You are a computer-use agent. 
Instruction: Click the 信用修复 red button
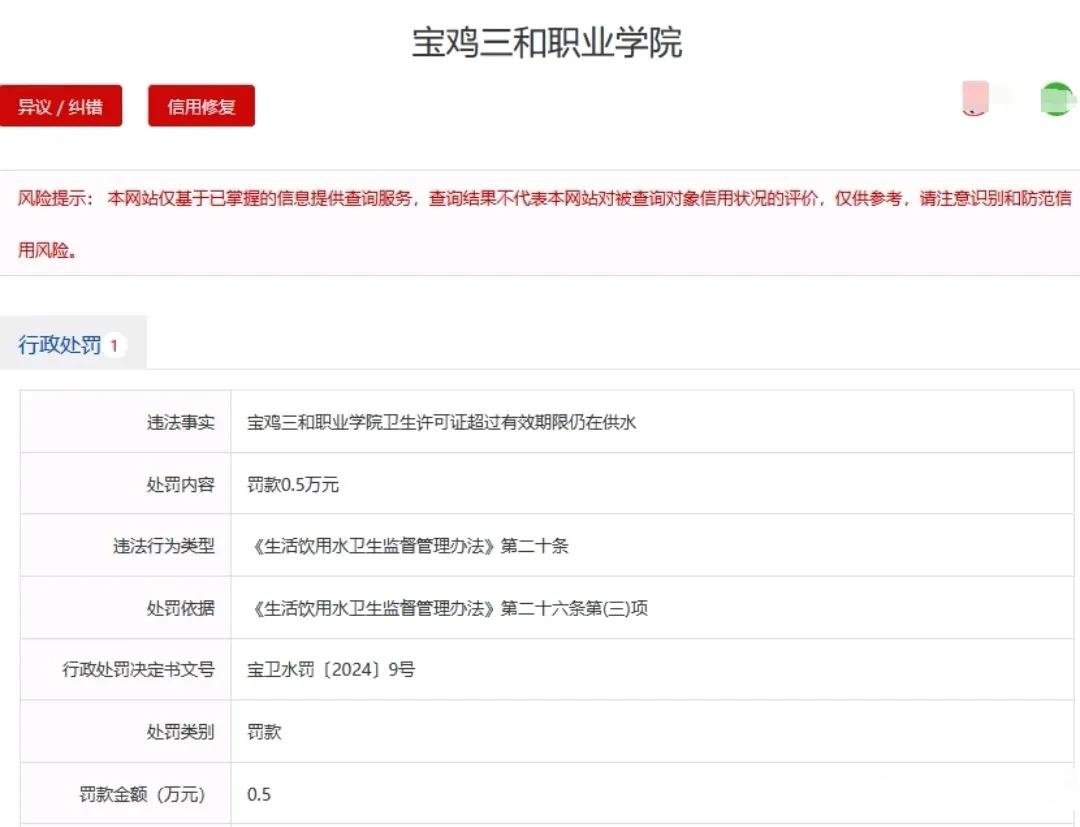(x=200, y=105)
